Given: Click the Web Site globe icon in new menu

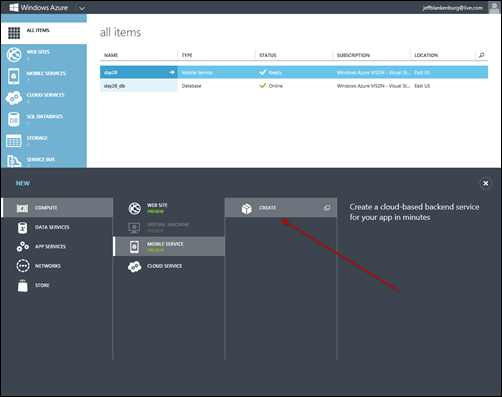Looking at the screenshot, I should coord(135,208).
